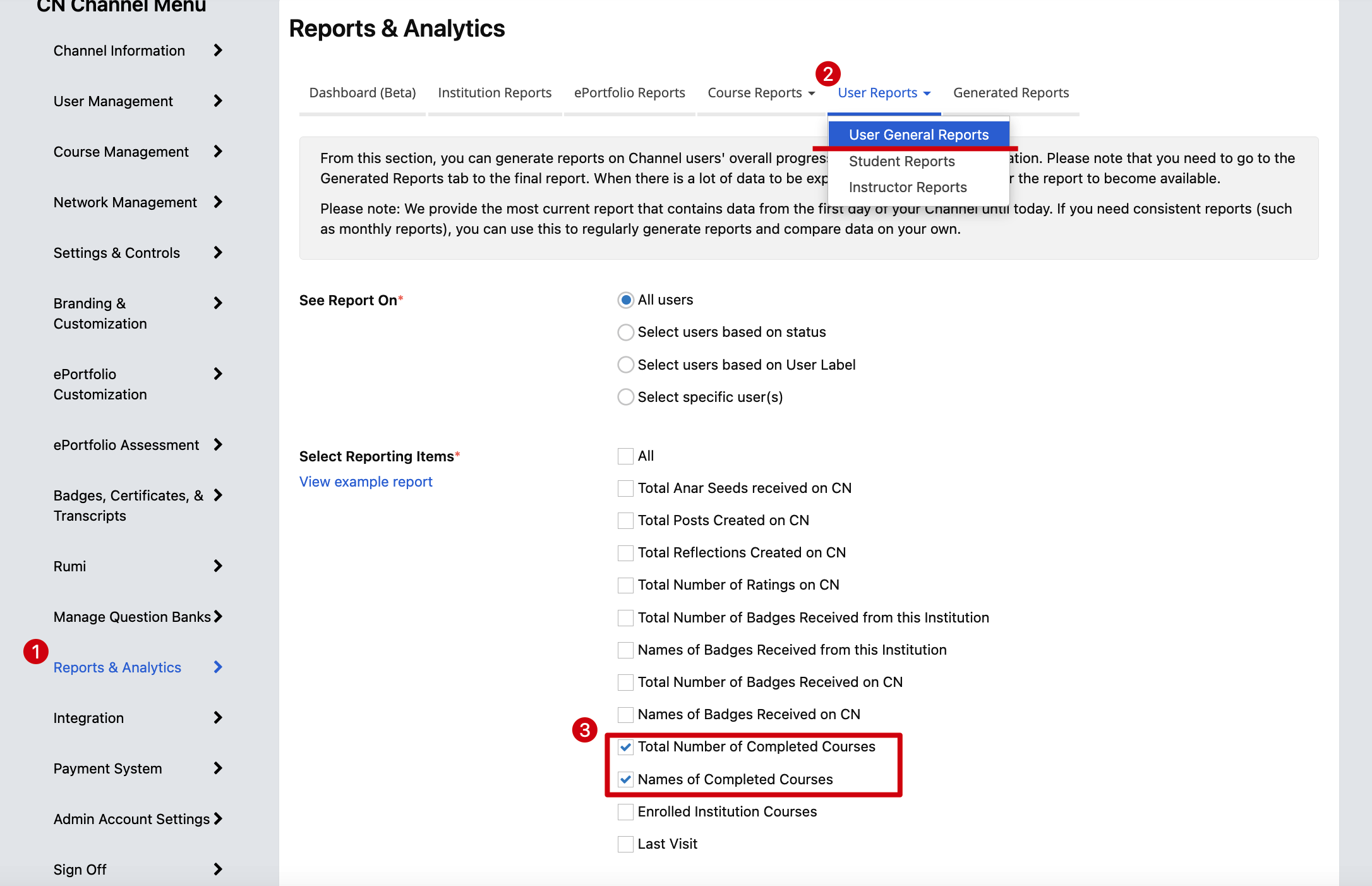Go to Course Management sidebar item
Image resolution: width=1372 pixels, height=886 pixels.
point(121,152)
